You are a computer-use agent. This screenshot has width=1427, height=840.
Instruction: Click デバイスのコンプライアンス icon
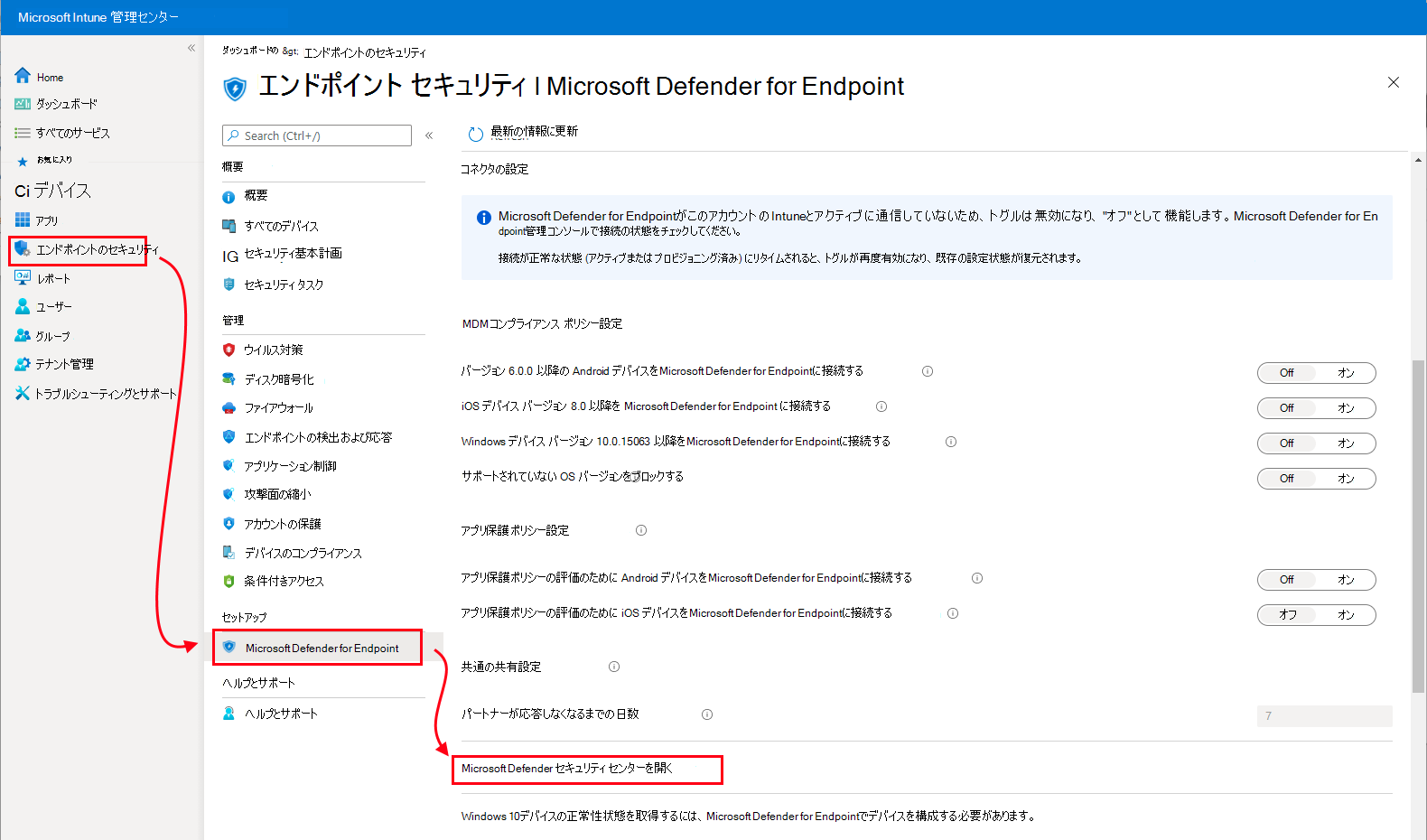(229, 552)
